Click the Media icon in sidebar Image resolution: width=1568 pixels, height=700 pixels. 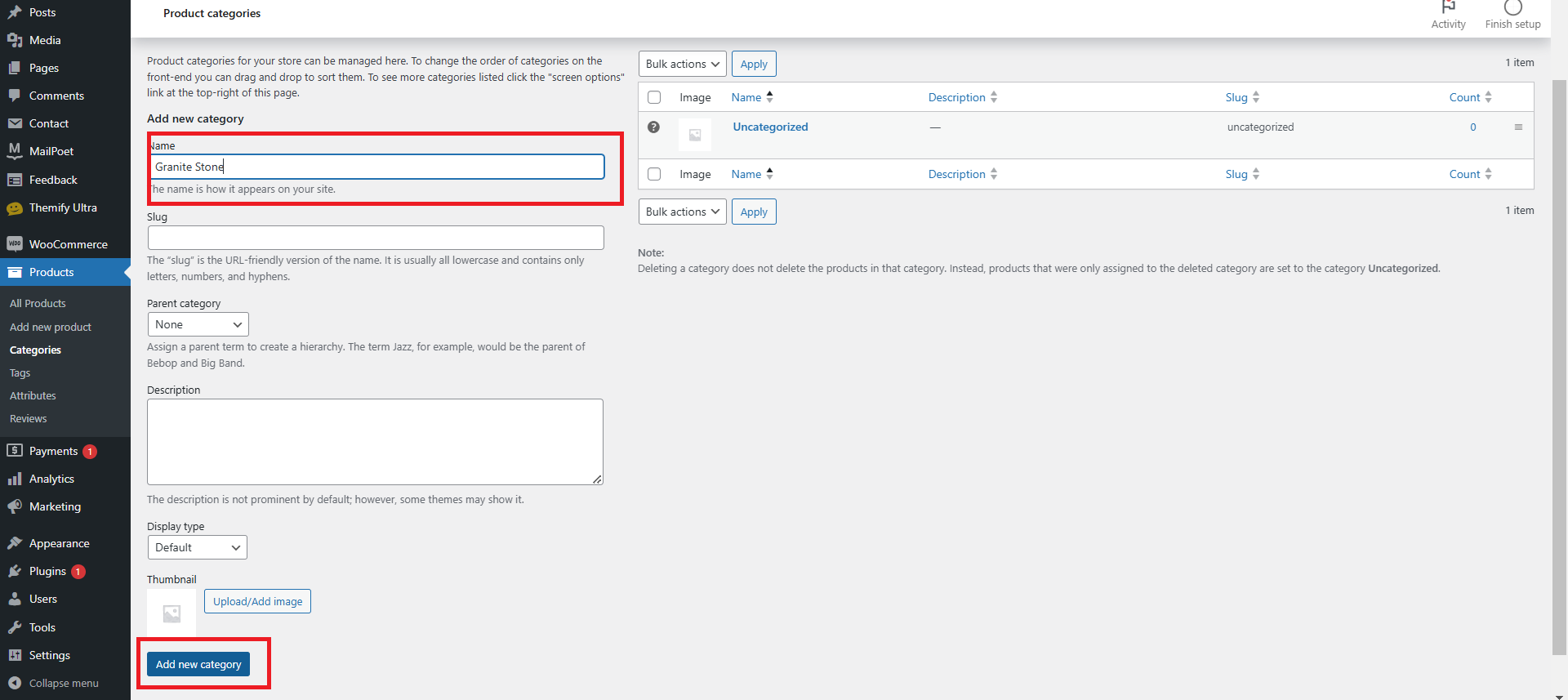pos(15,40)
